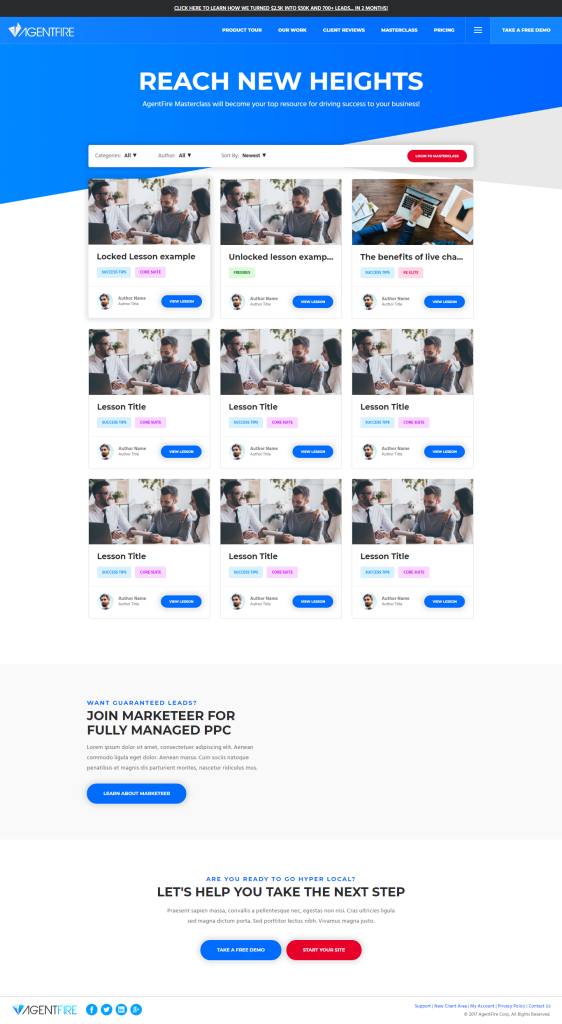This screenshot has height=1024, width=562.
Task: Click author avatar on Locked Lesson card
Action: point(105,301)
